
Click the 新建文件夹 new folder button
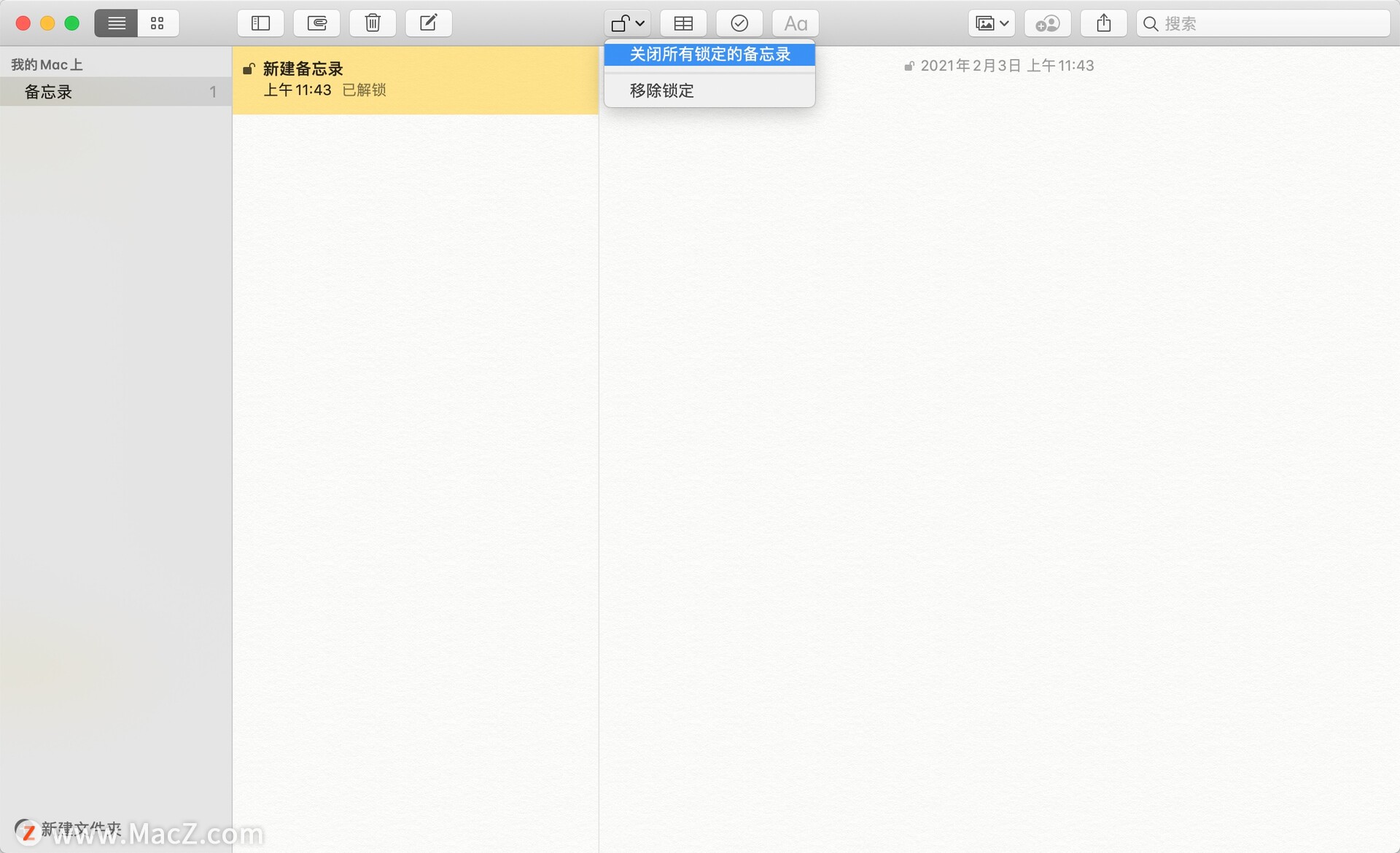point(80,829)
